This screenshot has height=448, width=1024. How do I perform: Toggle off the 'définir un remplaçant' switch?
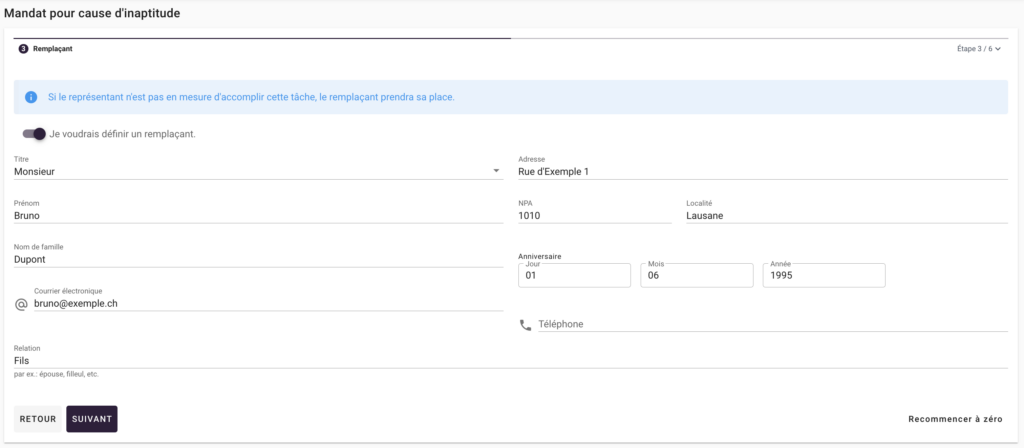pos(34,134)
